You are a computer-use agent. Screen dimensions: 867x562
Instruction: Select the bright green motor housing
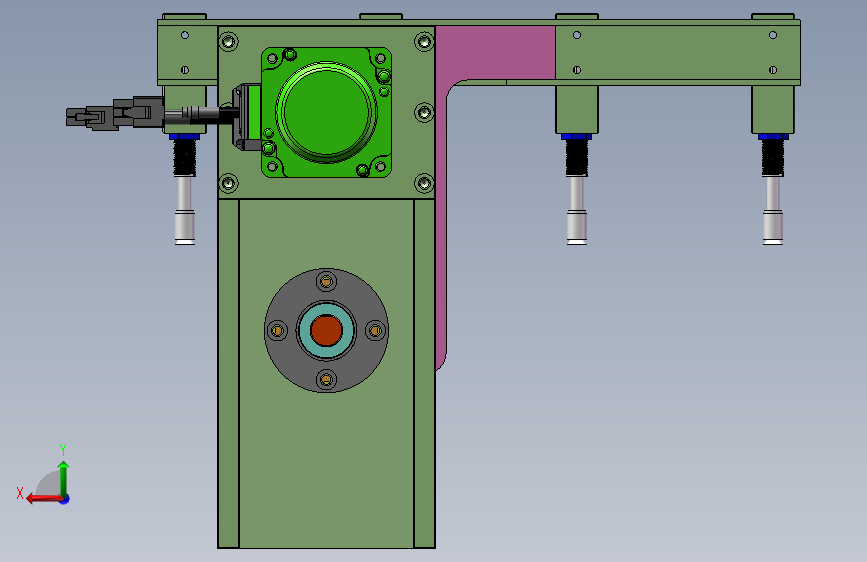(x=326, y=112)
